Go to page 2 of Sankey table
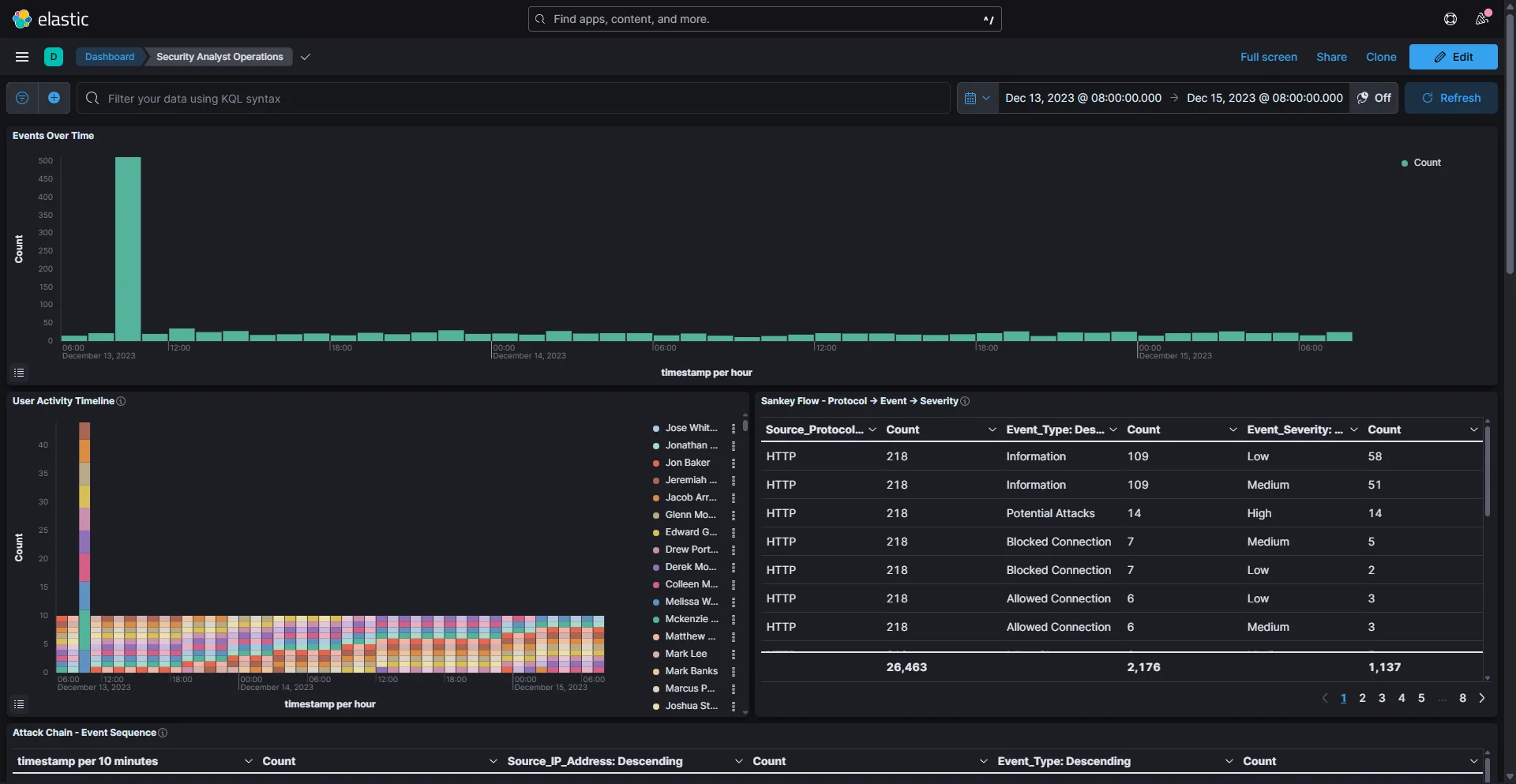1516x784 pixels. coord(1362,698)
